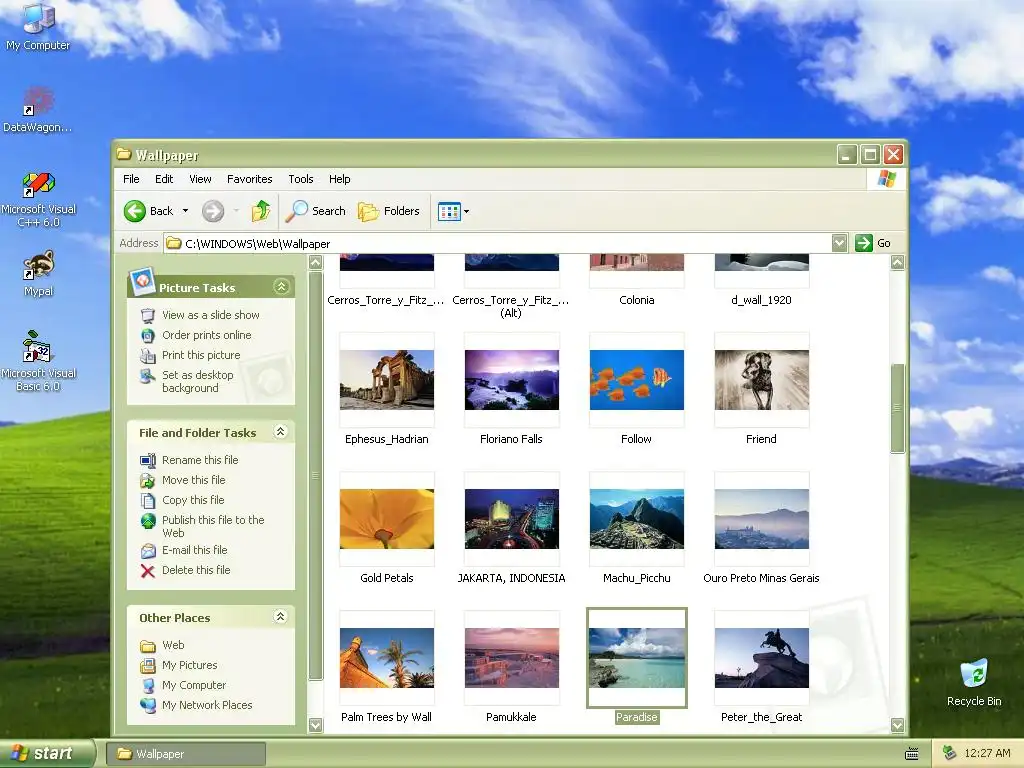Viewport: 1024px width, 768px height.
Task: Select the Peter_the_Great thumbnail
Action: point(761,658)
